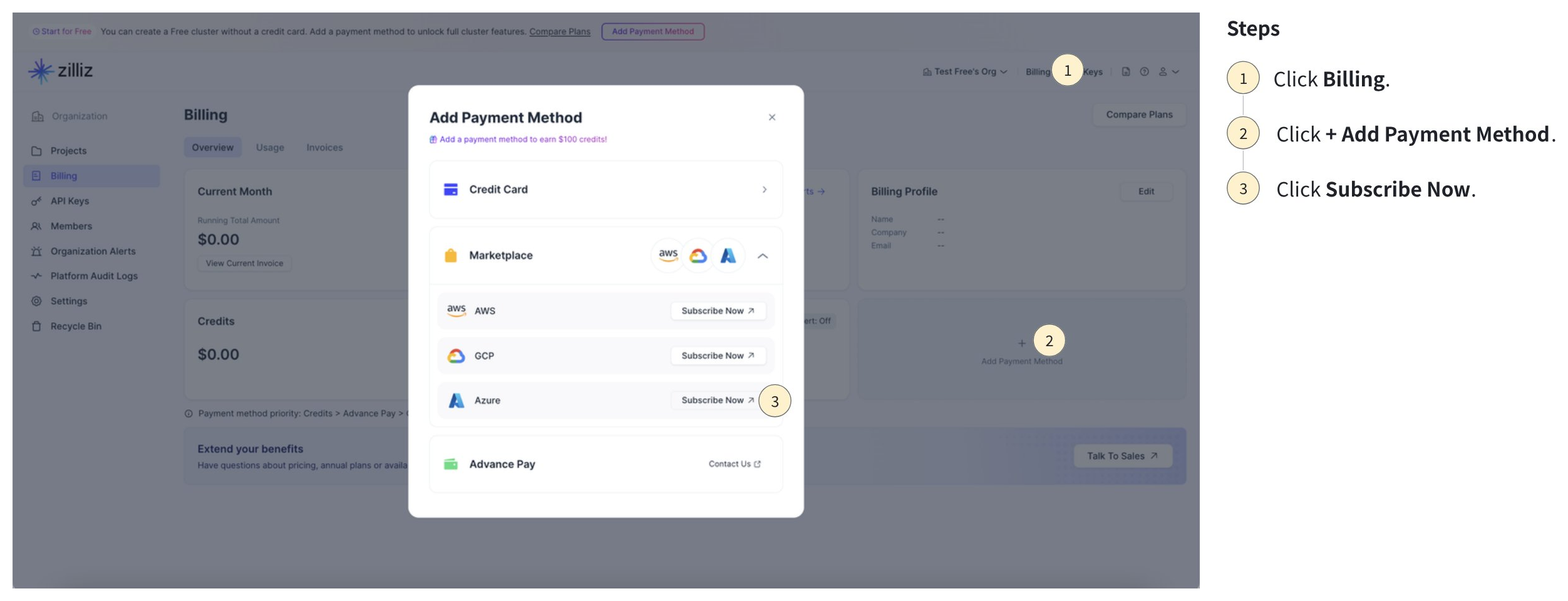Click the Billing Profile heading
1568x601 pixels.
click(x=904, y=192)
